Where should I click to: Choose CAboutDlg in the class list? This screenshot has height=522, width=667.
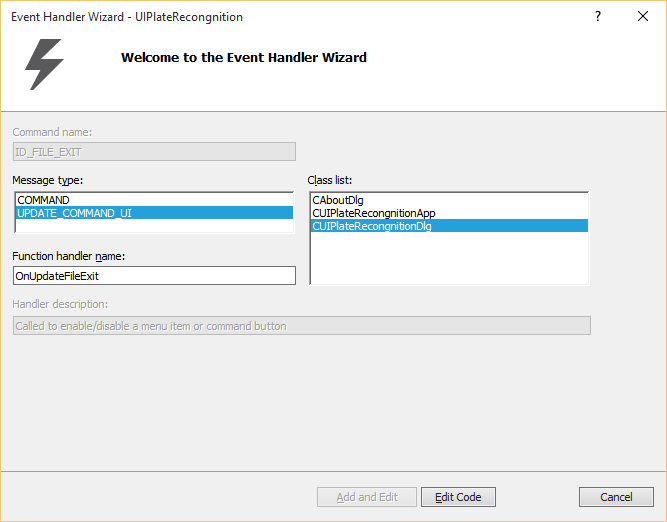[450, 200]
